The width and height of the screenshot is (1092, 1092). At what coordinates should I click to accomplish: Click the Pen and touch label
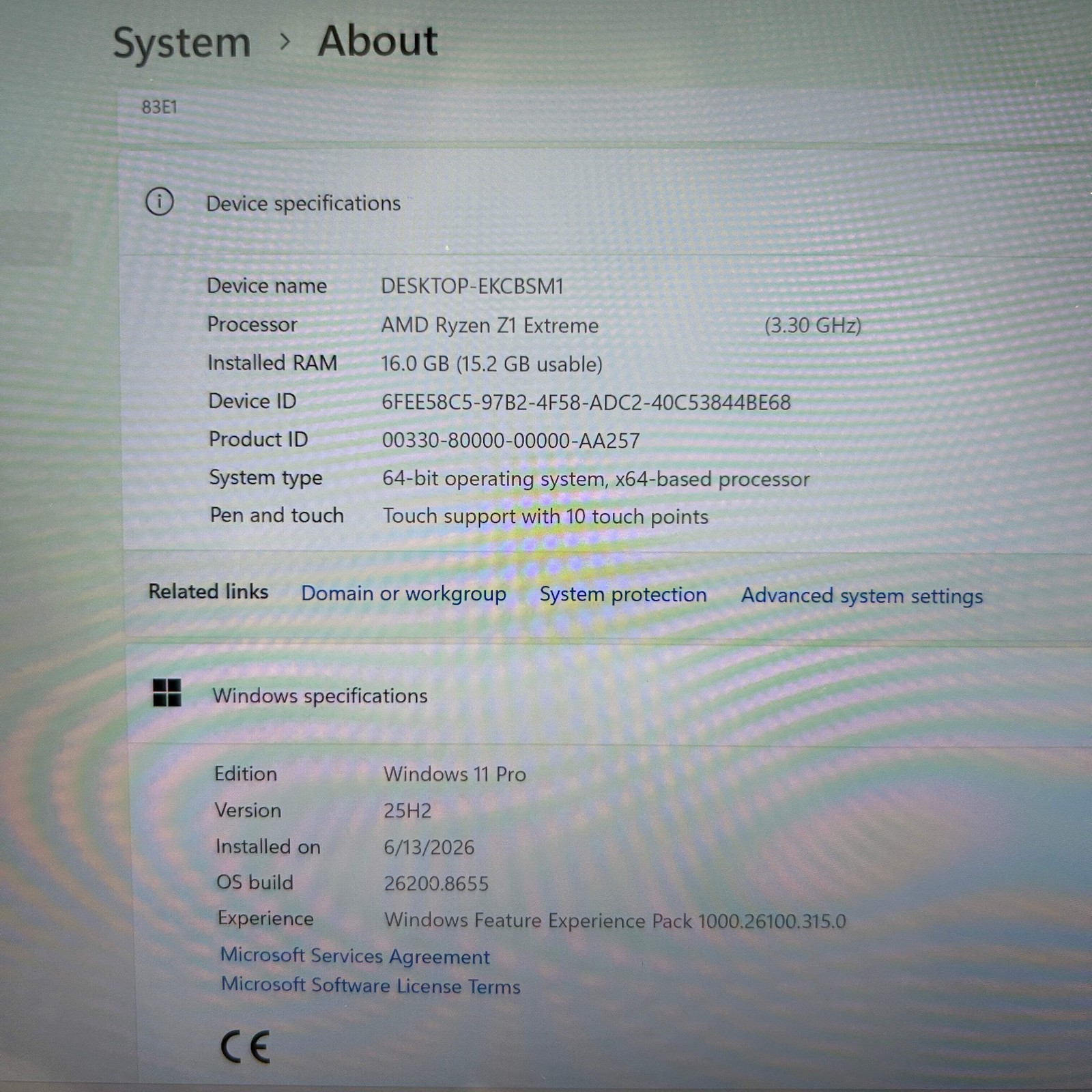pyautogui.click(x=276, y=515)
